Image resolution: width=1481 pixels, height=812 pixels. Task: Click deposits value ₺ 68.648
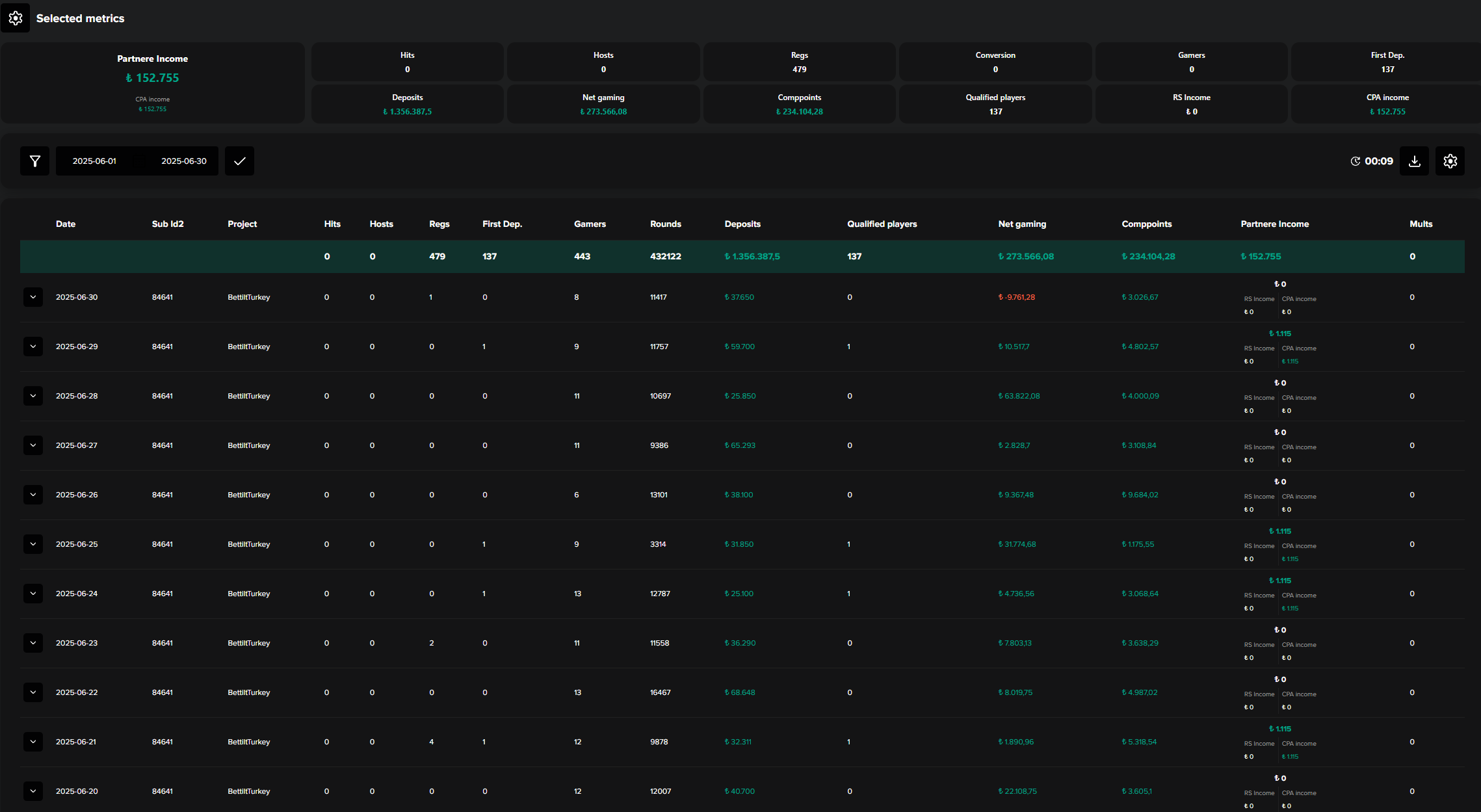tap(740, 692)
